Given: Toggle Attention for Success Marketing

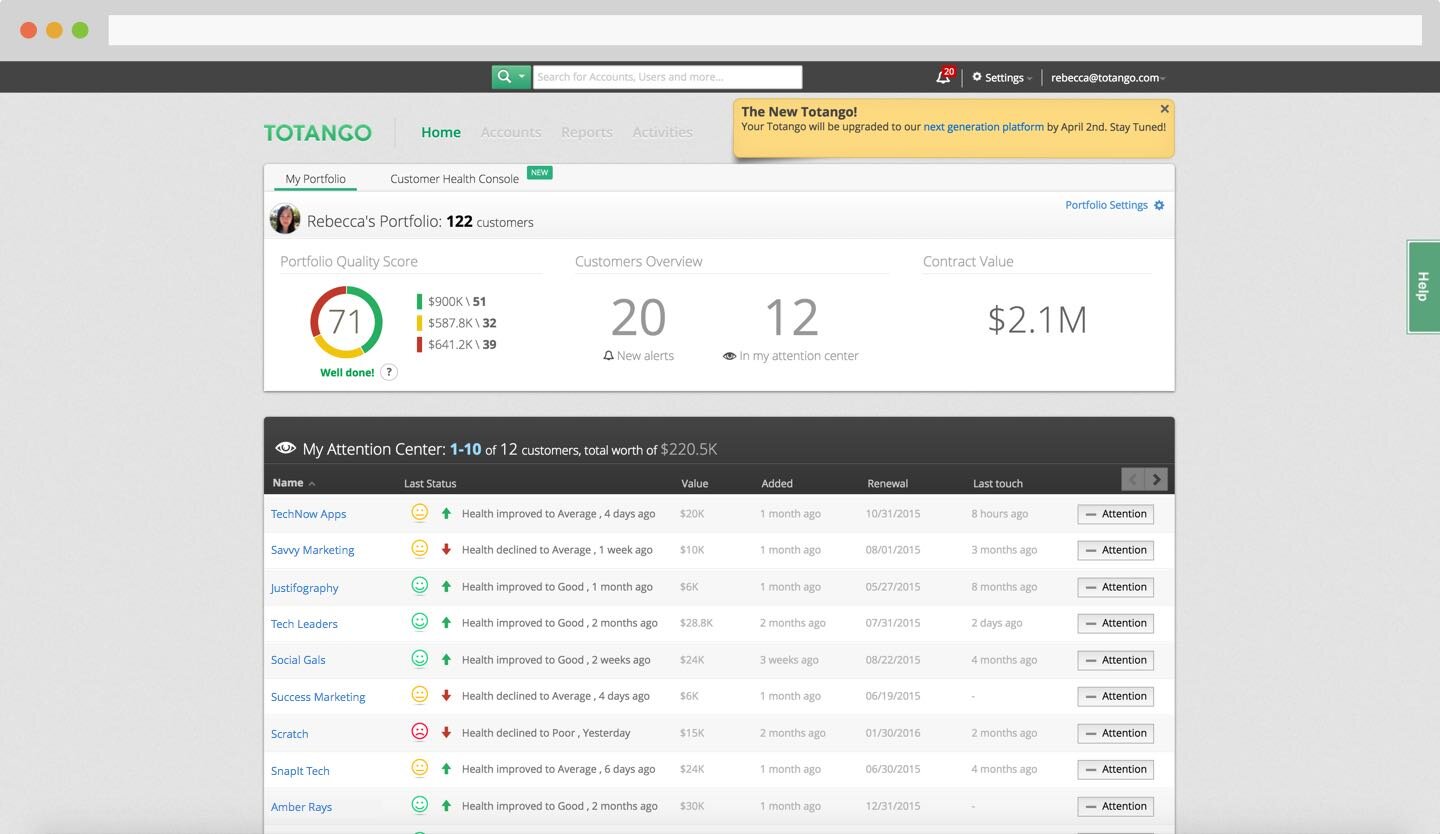Looking at the screenshot, I should coord(1115,696).
